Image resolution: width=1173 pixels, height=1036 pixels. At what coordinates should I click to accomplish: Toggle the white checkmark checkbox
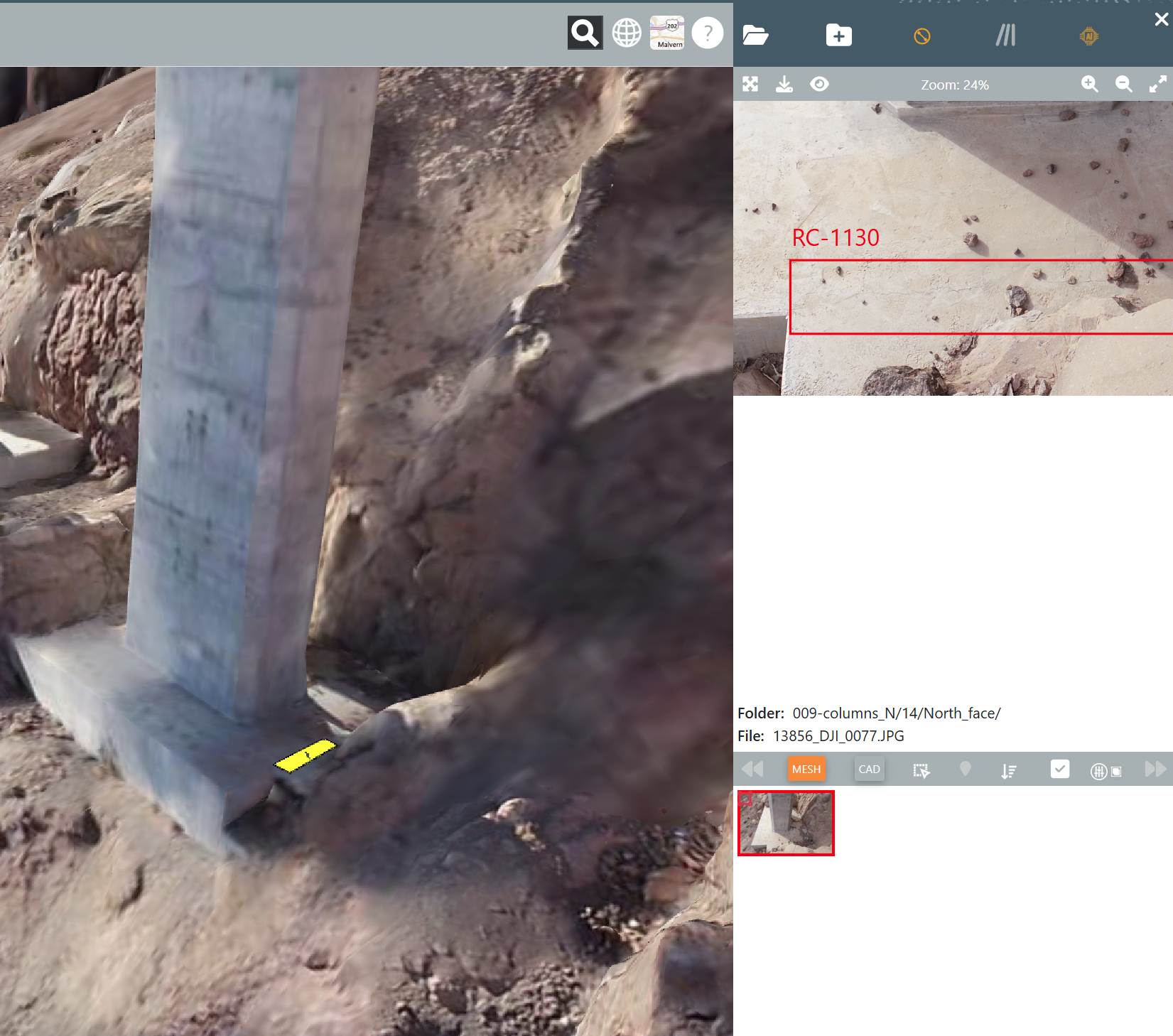tap(1060, 769)
